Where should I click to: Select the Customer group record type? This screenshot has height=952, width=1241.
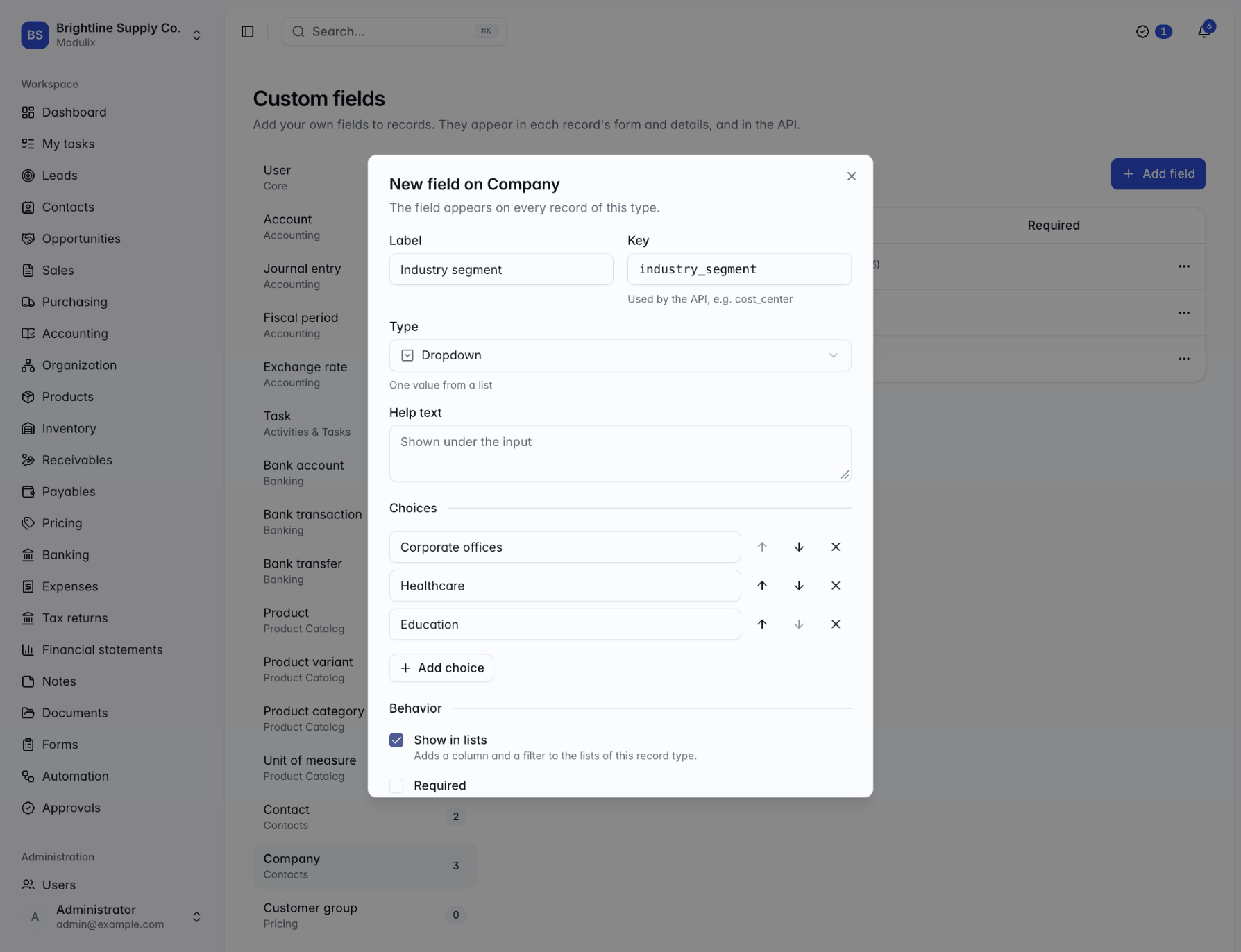point(364,915)
